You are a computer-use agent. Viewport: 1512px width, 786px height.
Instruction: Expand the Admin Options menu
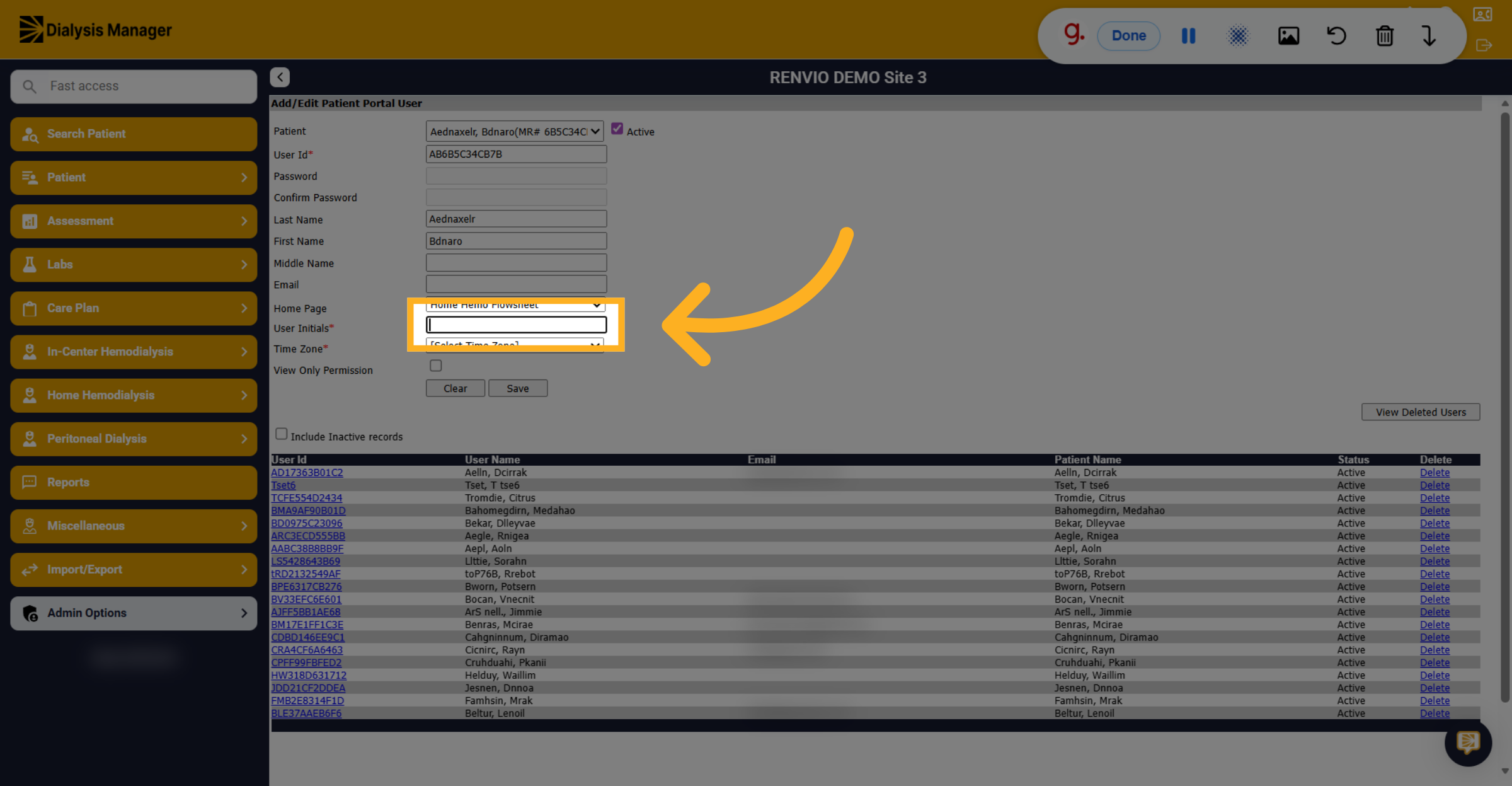click(134, 613)
